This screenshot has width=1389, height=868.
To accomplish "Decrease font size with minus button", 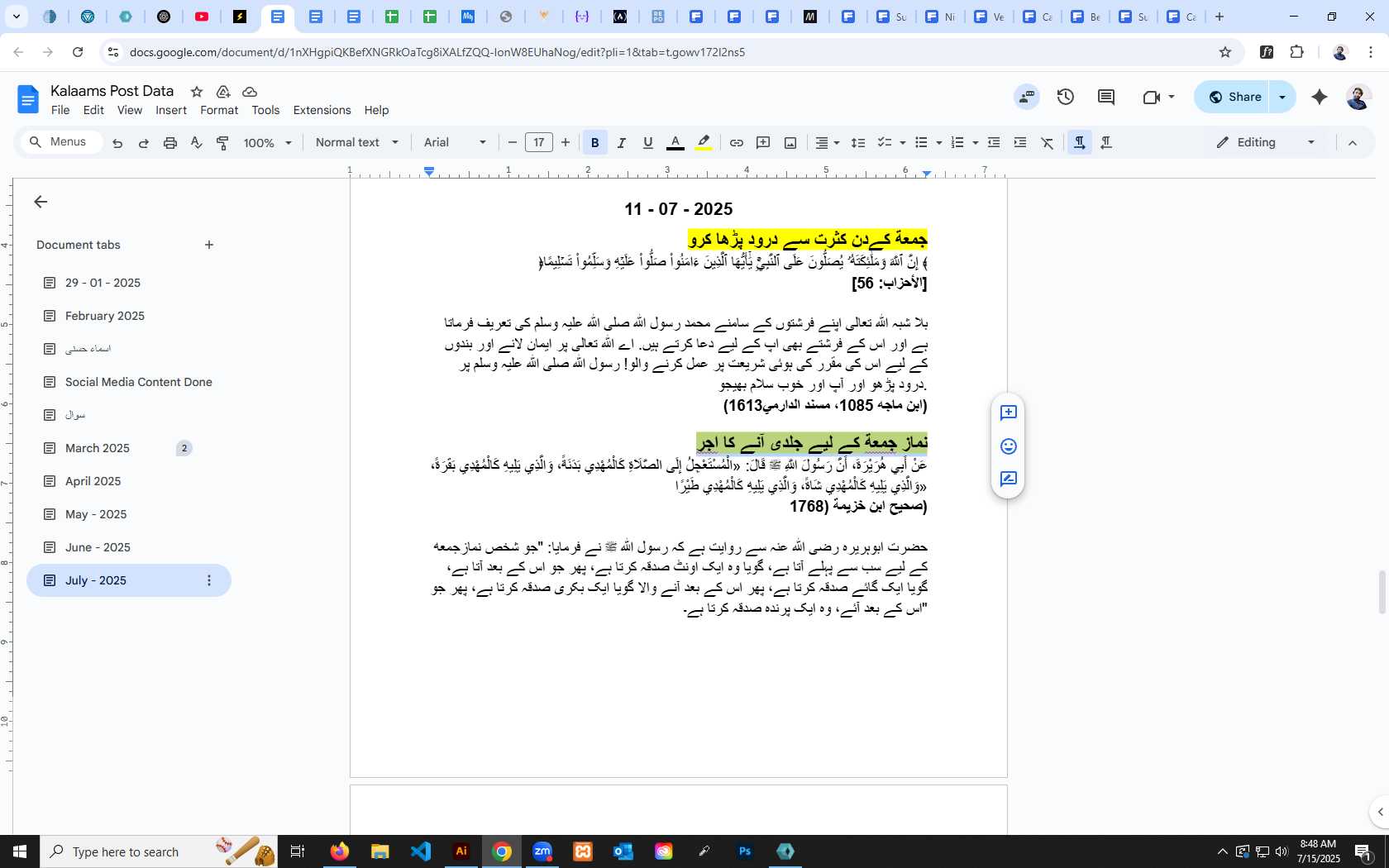I will [x=512, y=143].
